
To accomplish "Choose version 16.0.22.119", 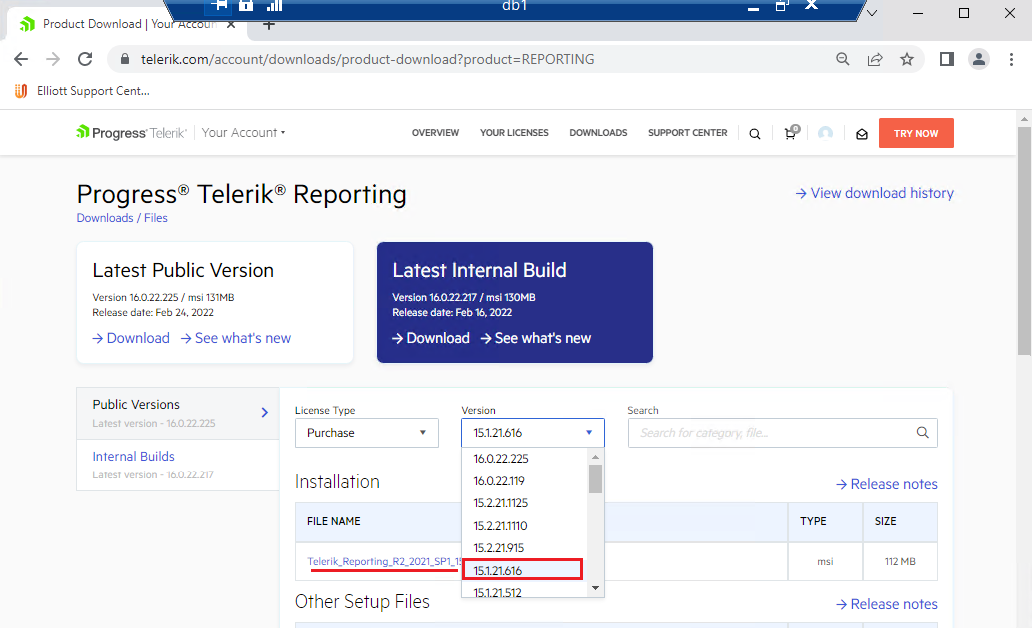I will pyautogui.click(x=525, y=481).
